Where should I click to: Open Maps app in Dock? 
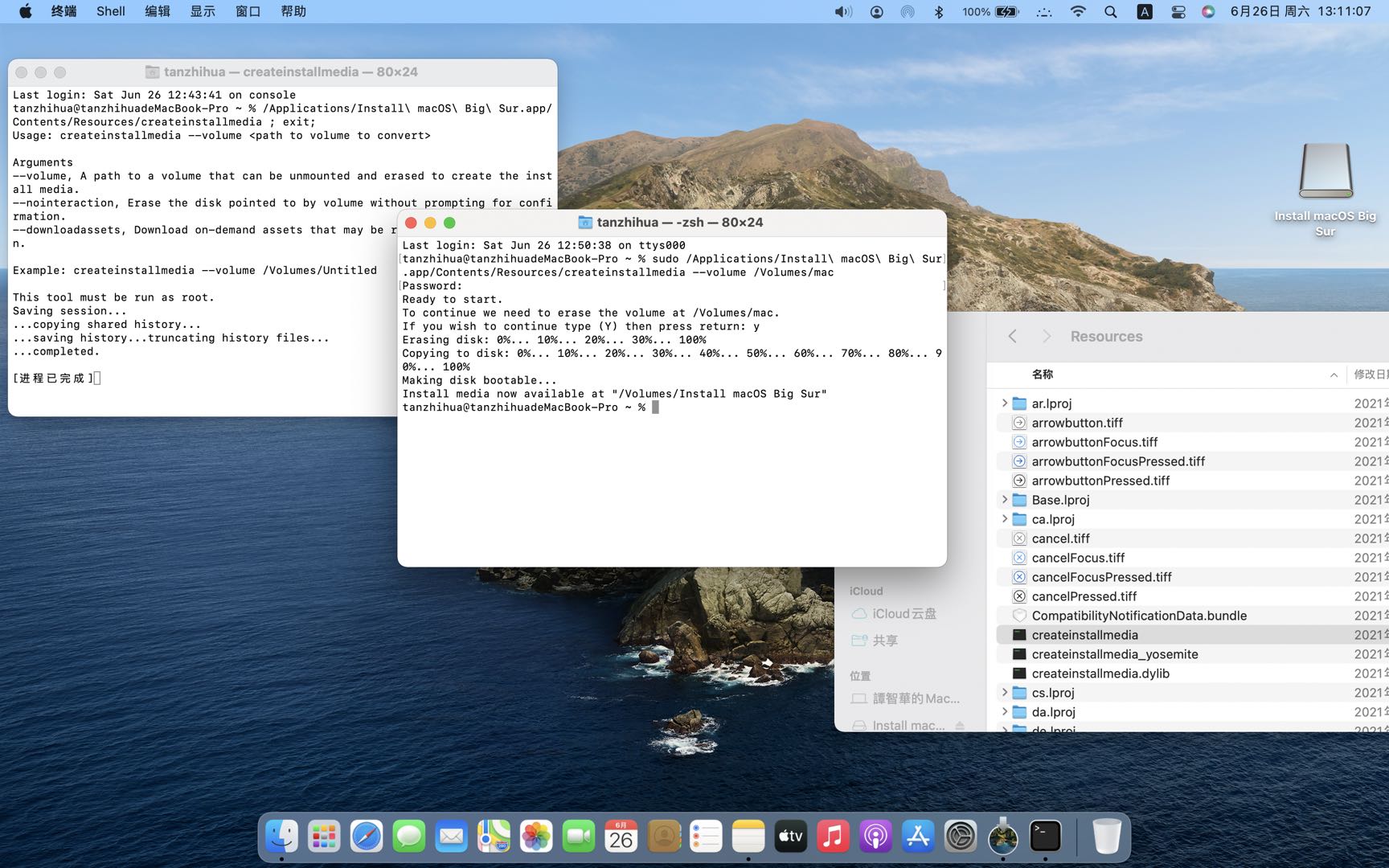coord(494,837)
